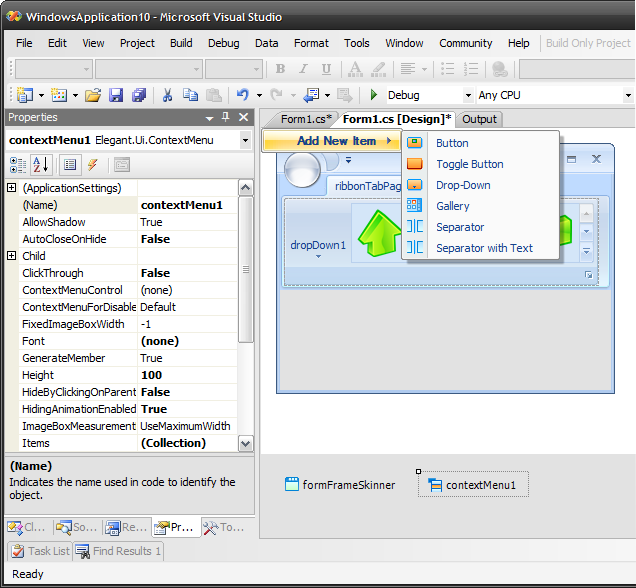Select the contextMenu1 component in tray
The height and width of the screenshot is (588, 636).
tap(473, 485)
